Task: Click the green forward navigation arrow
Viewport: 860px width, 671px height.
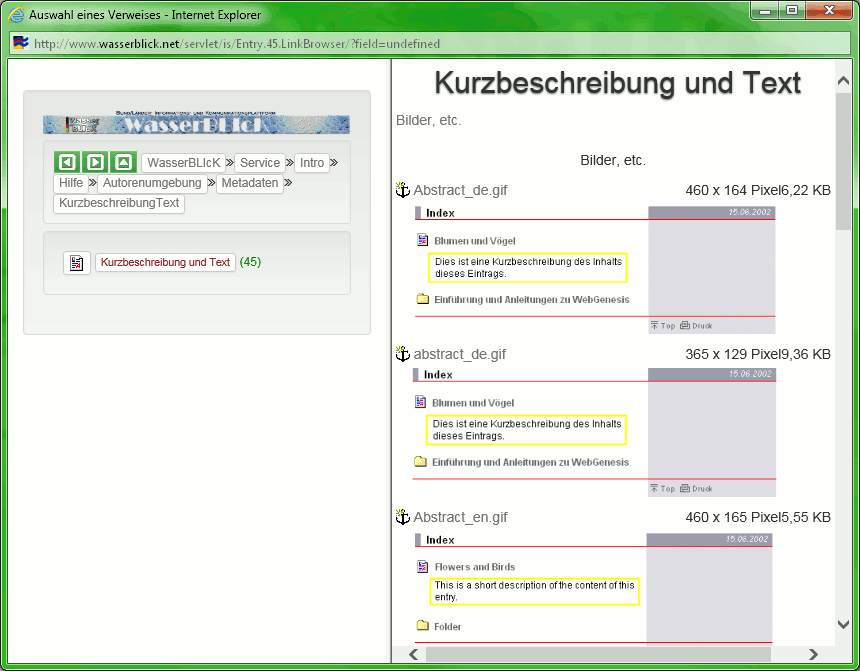Action: (95, 162)
